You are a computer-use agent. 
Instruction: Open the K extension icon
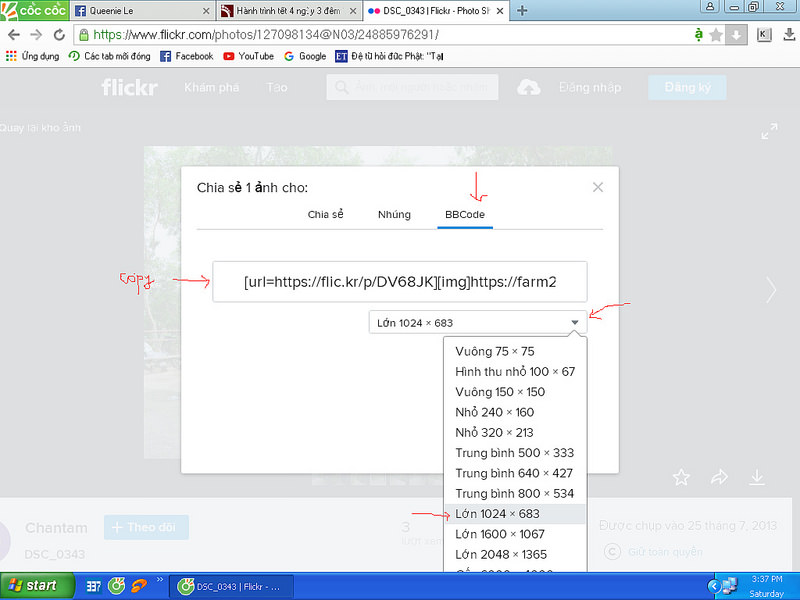pyautogui.click(x=763, y=35)
